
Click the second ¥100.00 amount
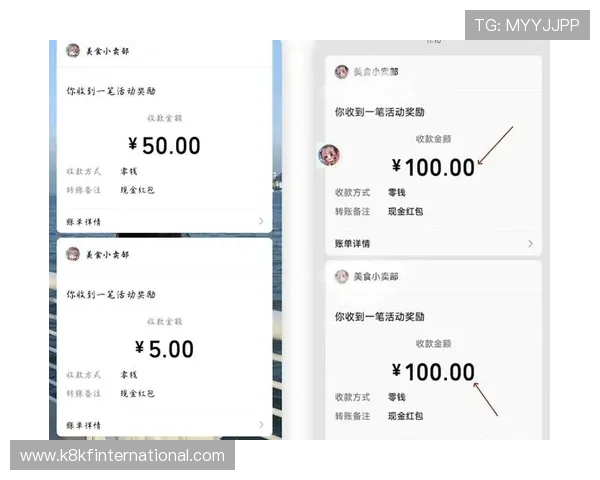pos(433,372)
